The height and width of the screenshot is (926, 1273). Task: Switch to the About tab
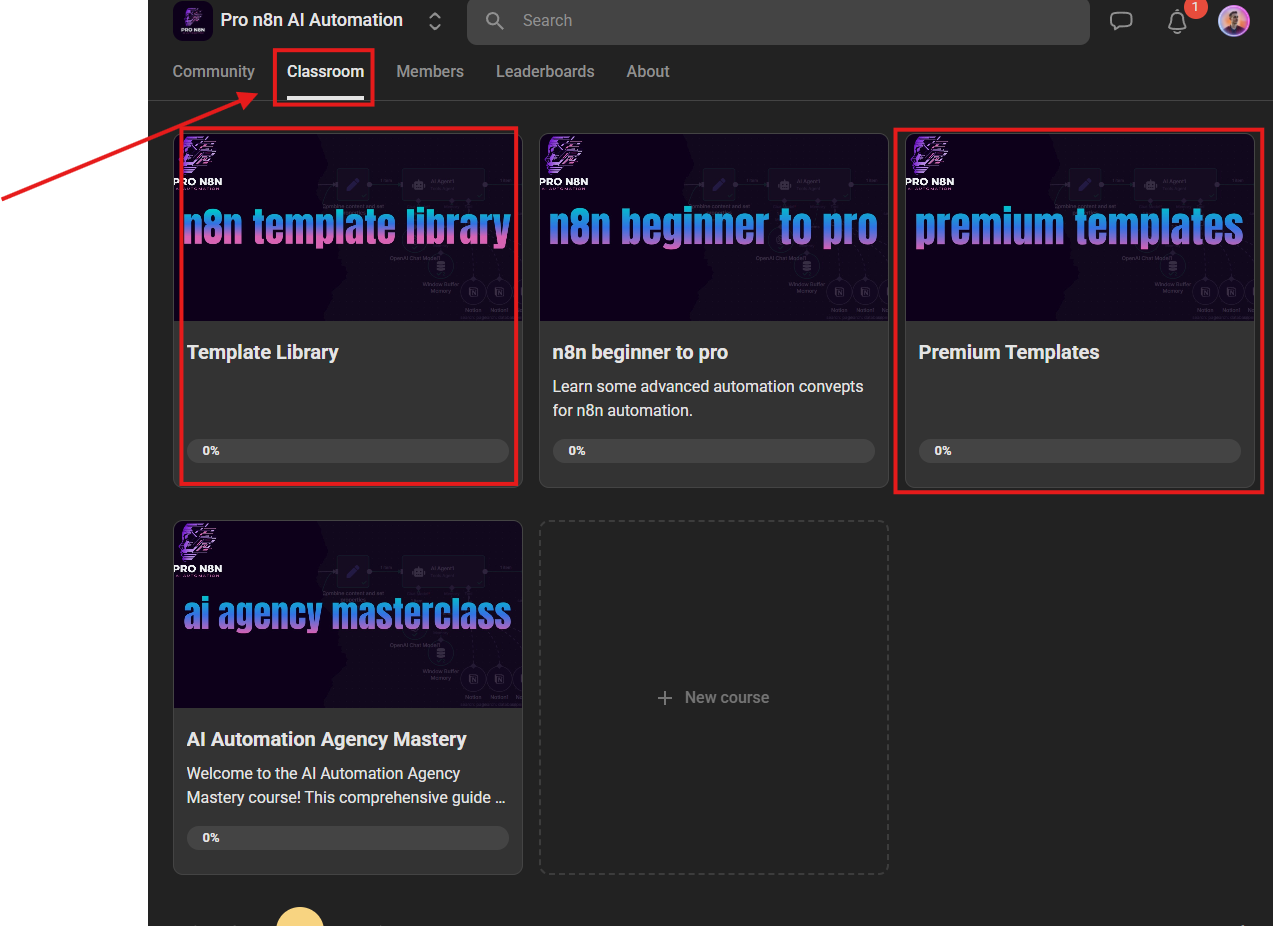[x=648, y=72]
